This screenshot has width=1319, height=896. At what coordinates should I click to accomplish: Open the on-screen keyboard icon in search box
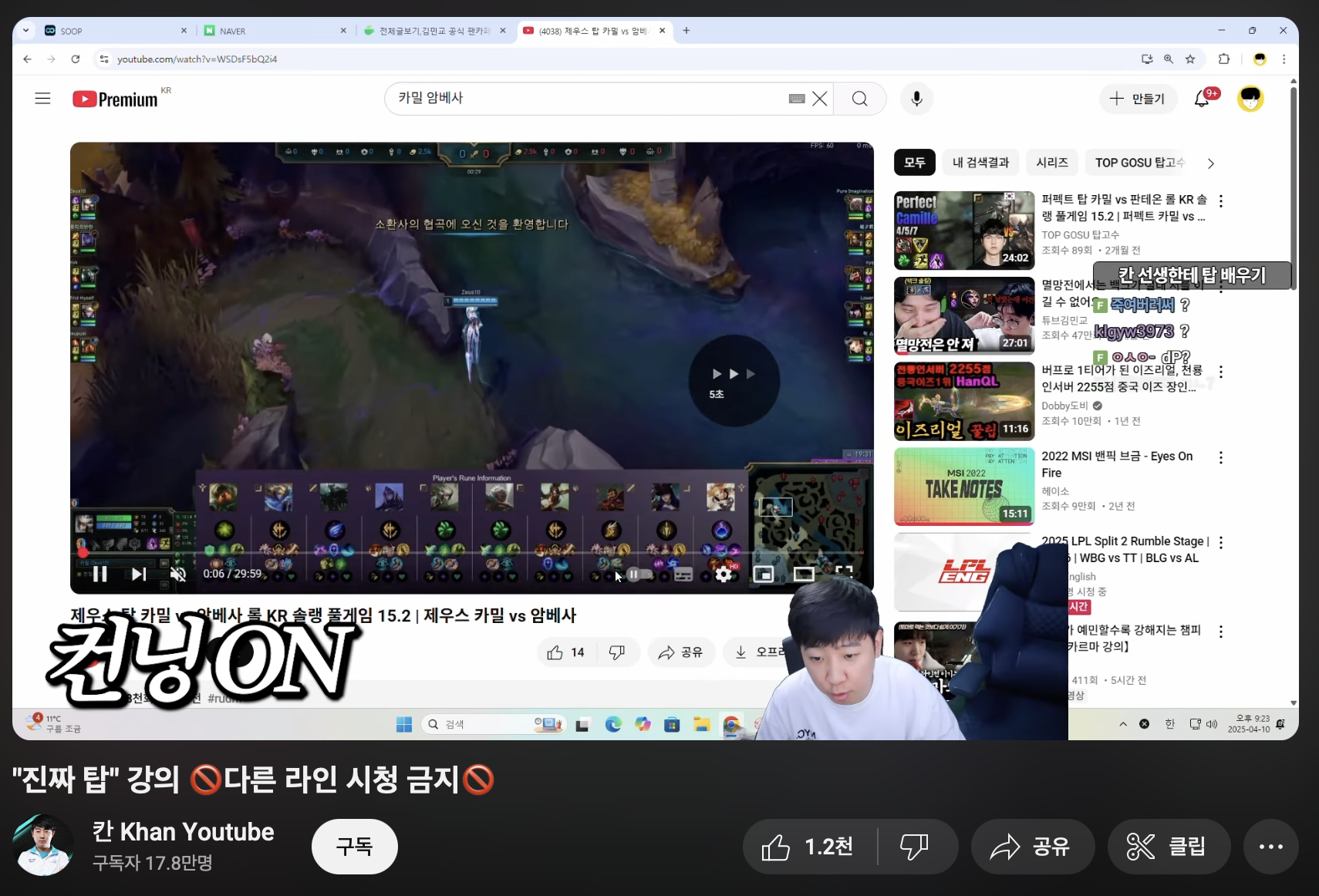(x=797, y=99)
